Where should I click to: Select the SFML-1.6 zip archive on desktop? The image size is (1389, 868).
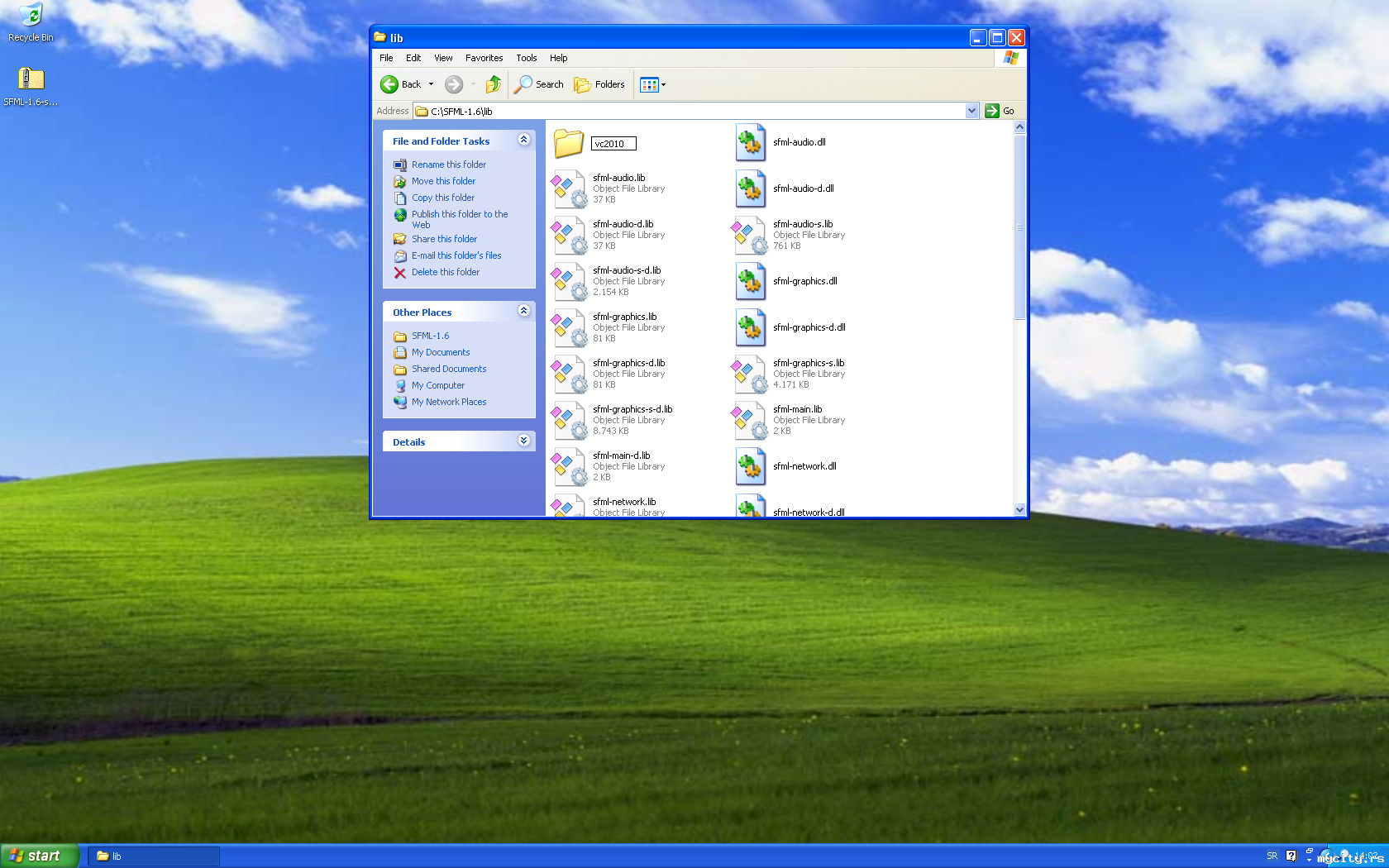[31, 79]
